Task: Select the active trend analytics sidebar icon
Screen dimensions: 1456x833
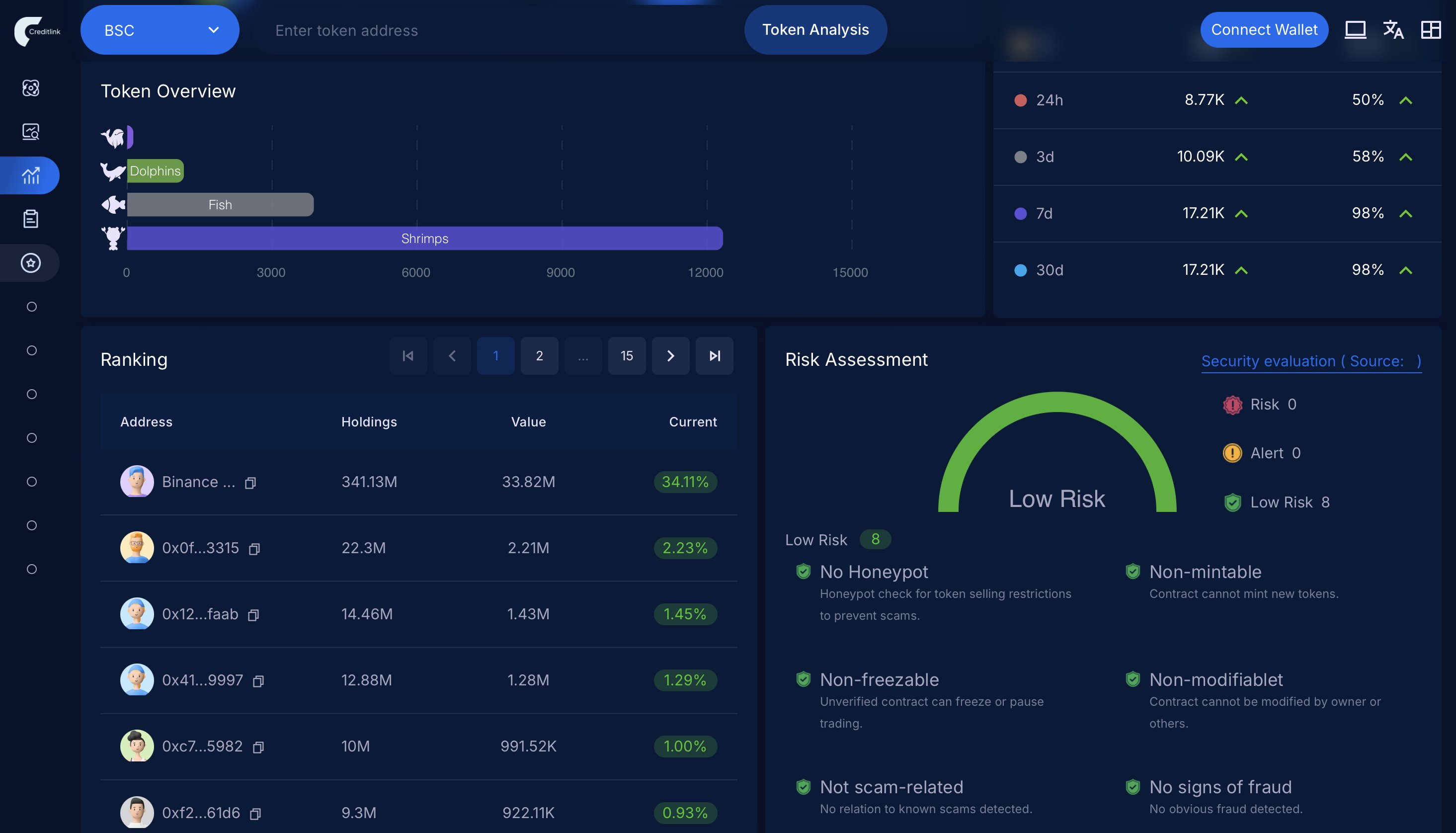Action: [31, 175]
